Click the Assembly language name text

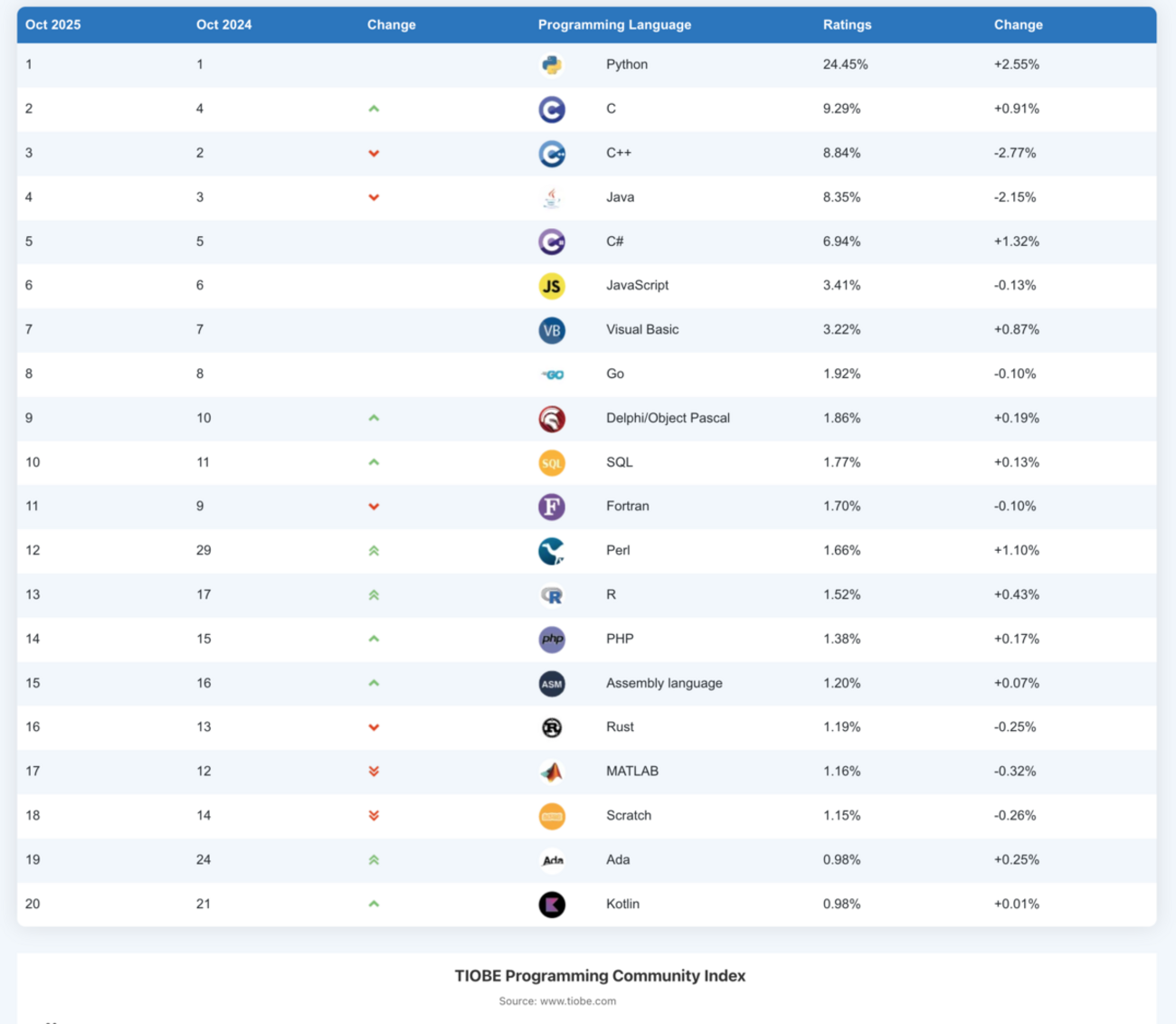tap(664, 683)
